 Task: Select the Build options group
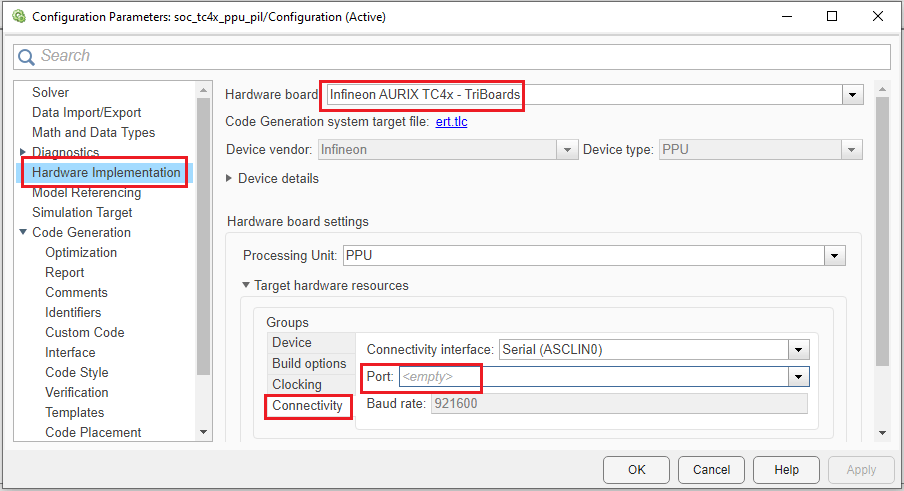point(309,363)
